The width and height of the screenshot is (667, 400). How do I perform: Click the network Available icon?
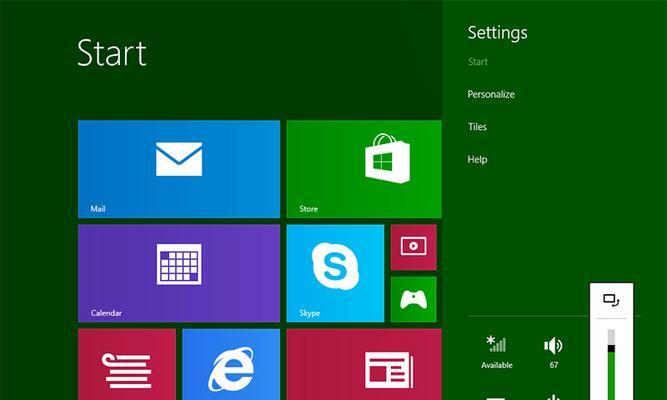point(496,352)
